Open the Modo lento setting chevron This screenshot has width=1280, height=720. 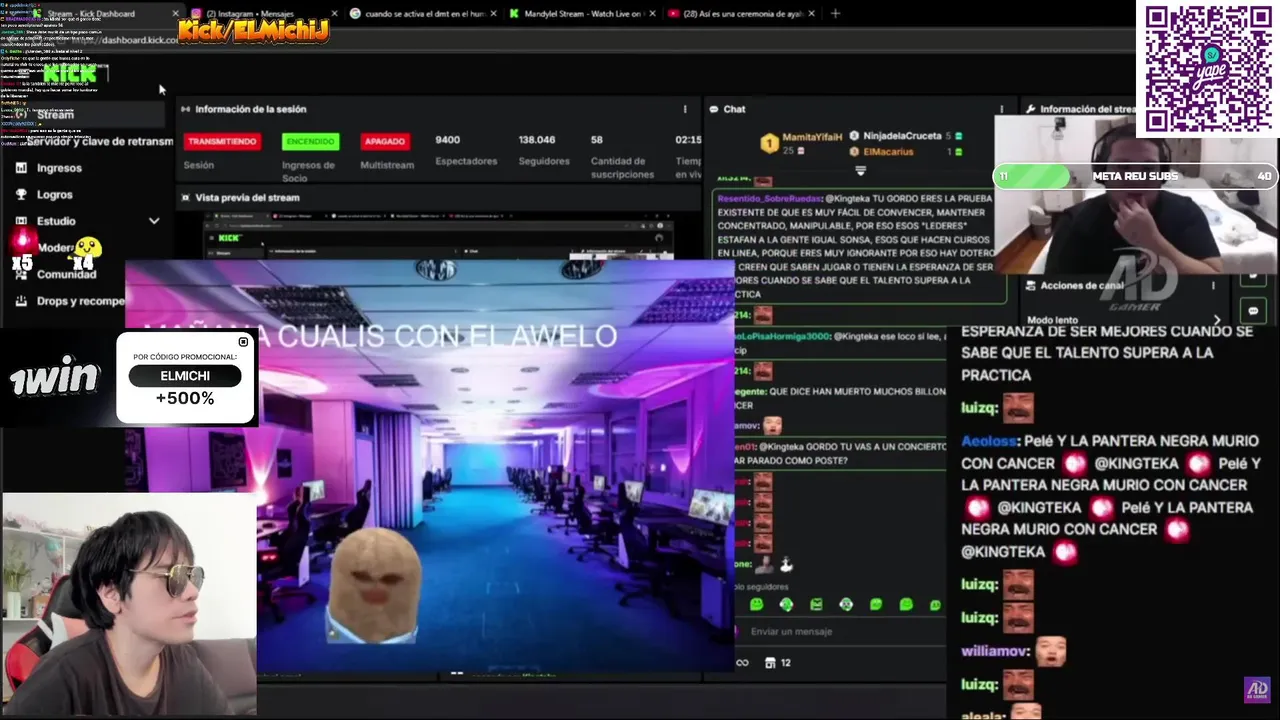point(1217,320)
